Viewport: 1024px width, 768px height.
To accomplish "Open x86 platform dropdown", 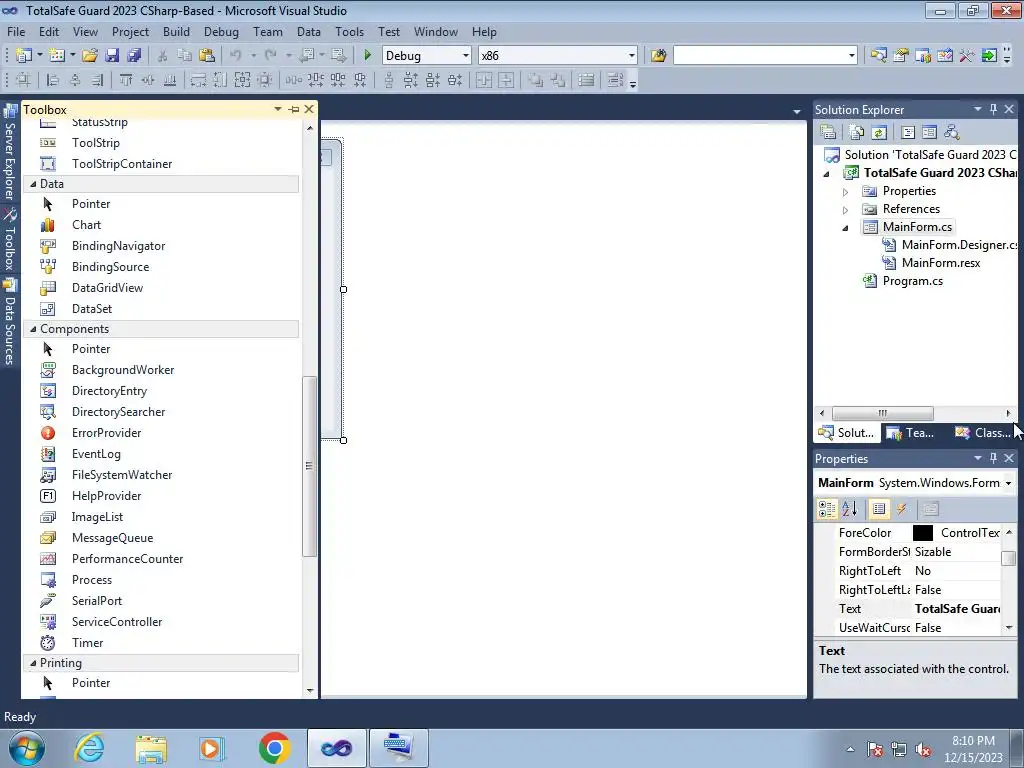I will [x=631, y=56].
